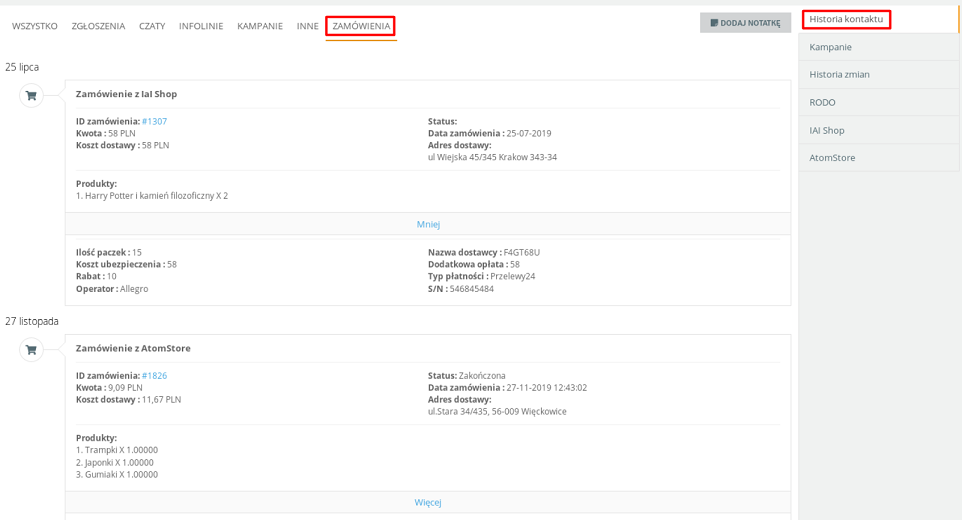
Task: Click the S/N 546845484 row
Action: (461, 289)
